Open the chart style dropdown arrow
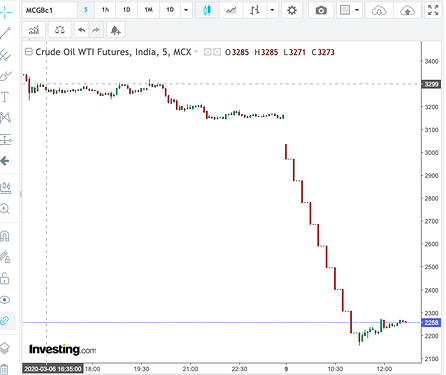This screenshot has width=446, height=375. (x=272, y=10)
